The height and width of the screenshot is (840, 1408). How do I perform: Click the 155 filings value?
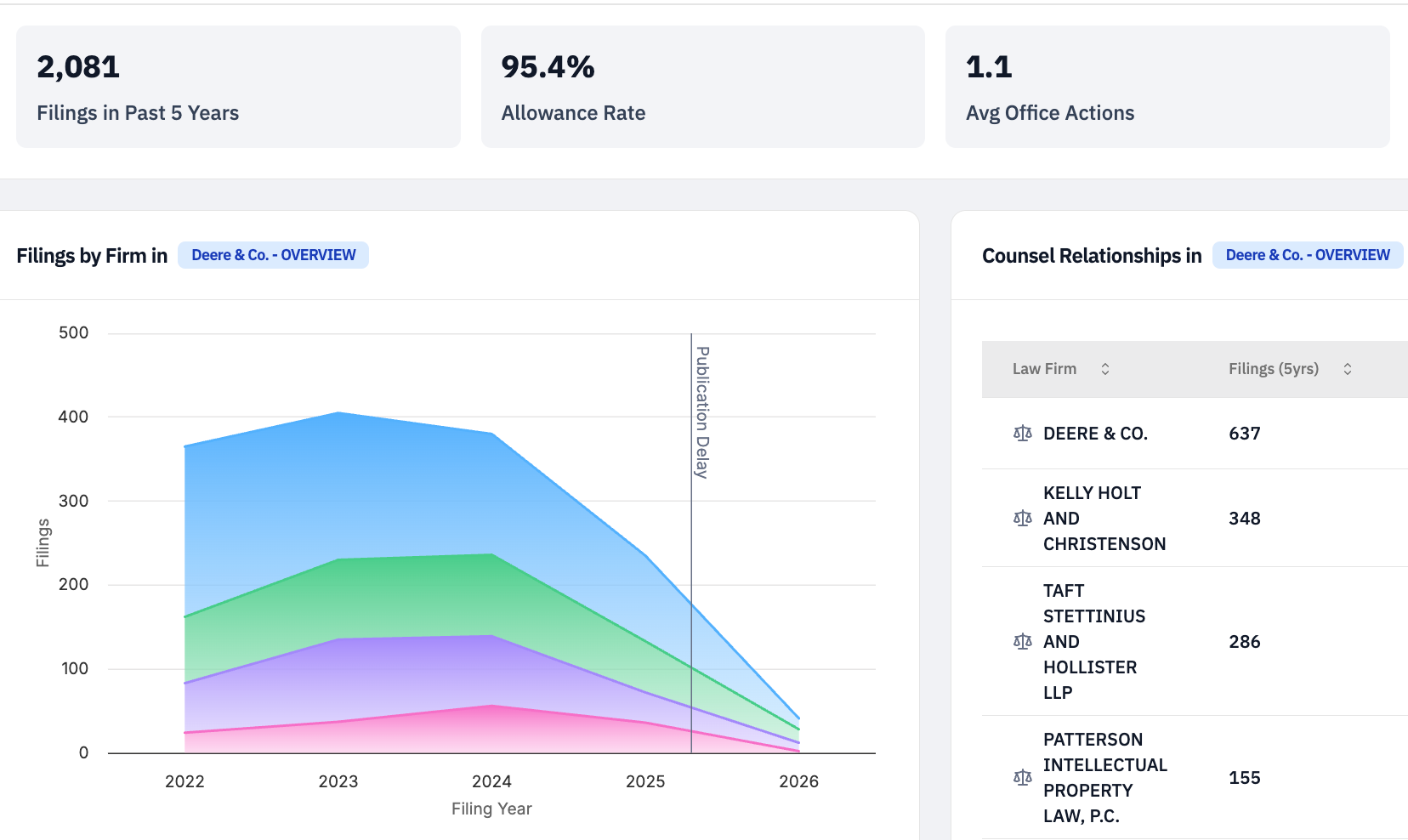pos(1245,778)
